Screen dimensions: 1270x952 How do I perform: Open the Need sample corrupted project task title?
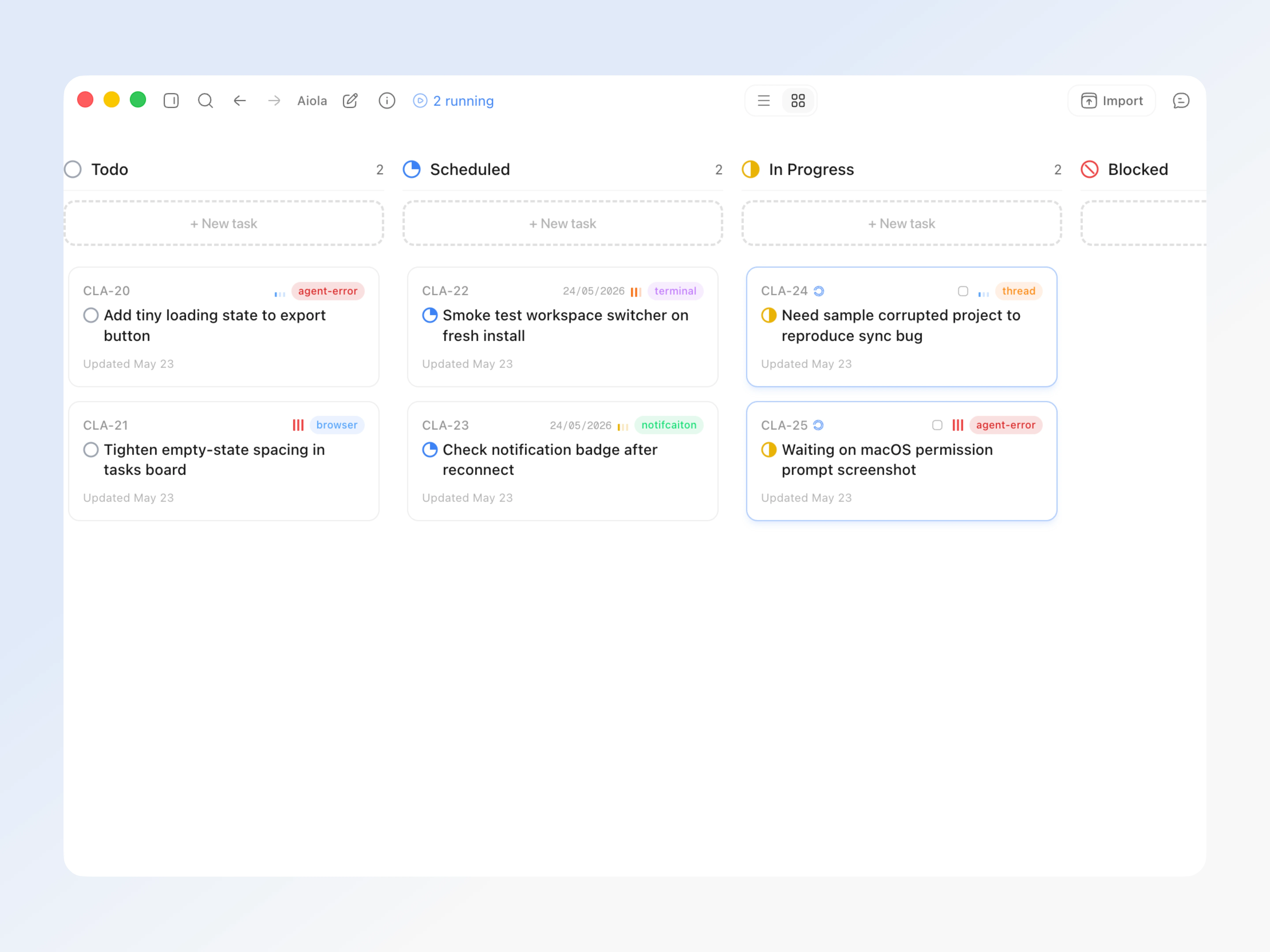(x=901, y=325)
